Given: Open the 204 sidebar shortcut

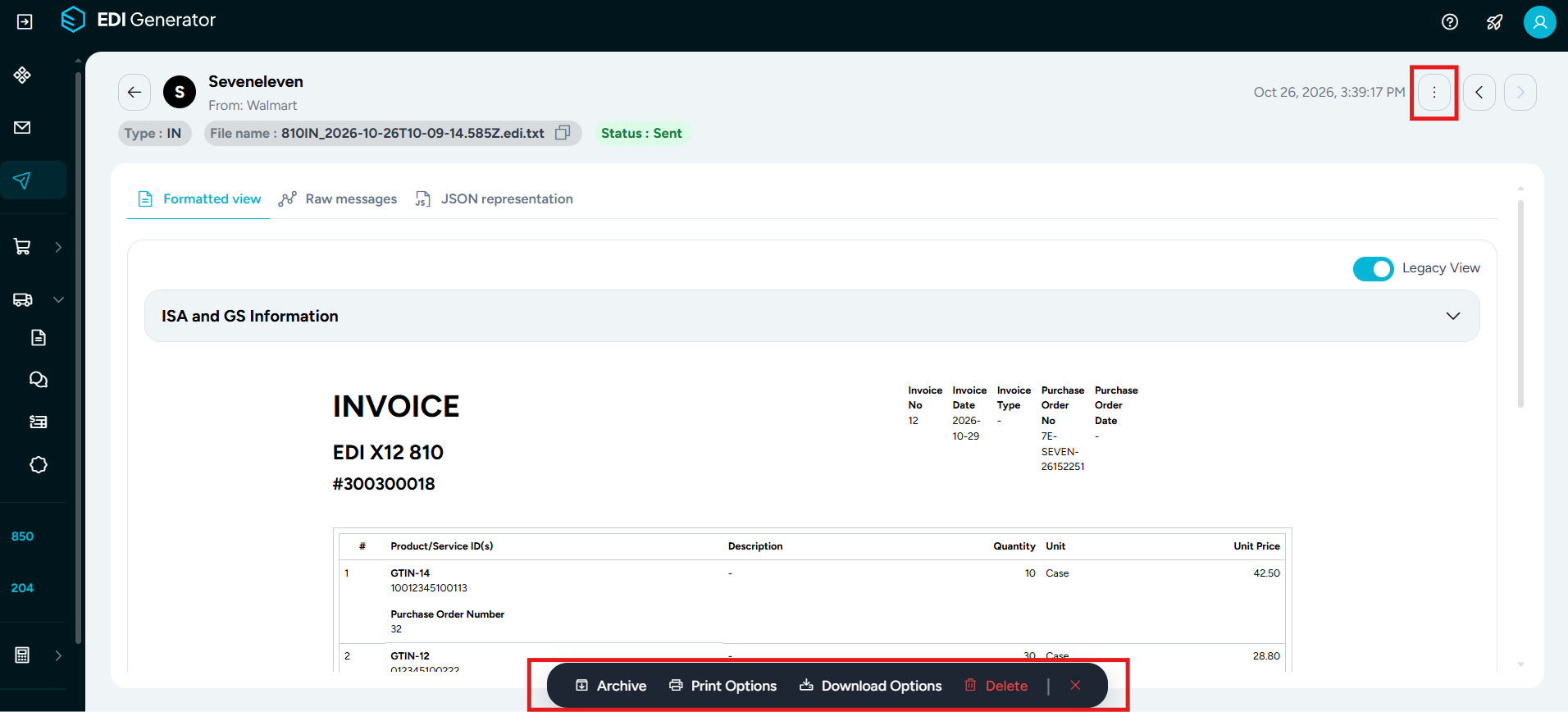Looking at the screenshot, I should point(22,588).
